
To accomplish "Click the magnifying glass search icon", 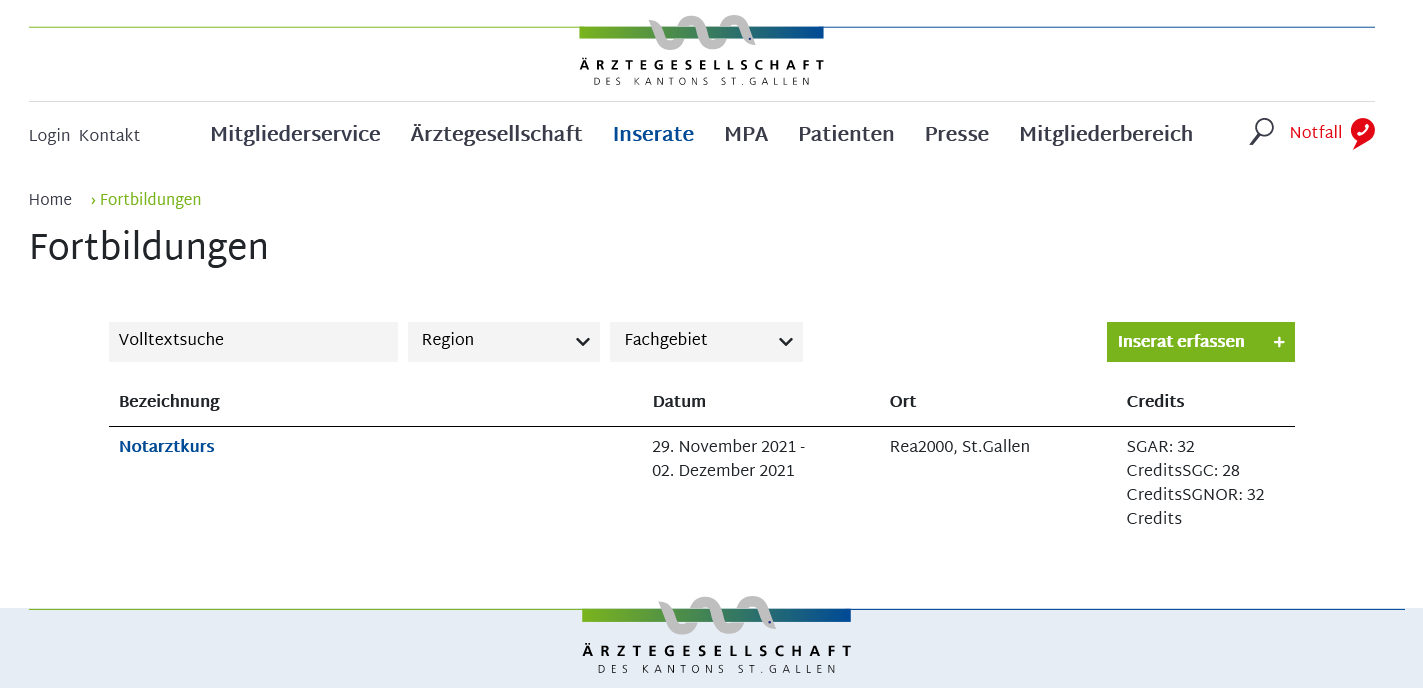I will (x=1261, y=132).
